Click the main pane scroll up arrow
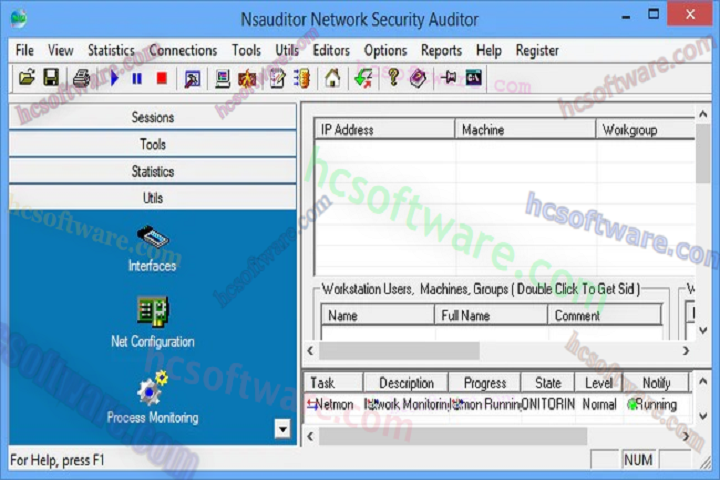This screenshot has width=720, height=480. (703, 113)
